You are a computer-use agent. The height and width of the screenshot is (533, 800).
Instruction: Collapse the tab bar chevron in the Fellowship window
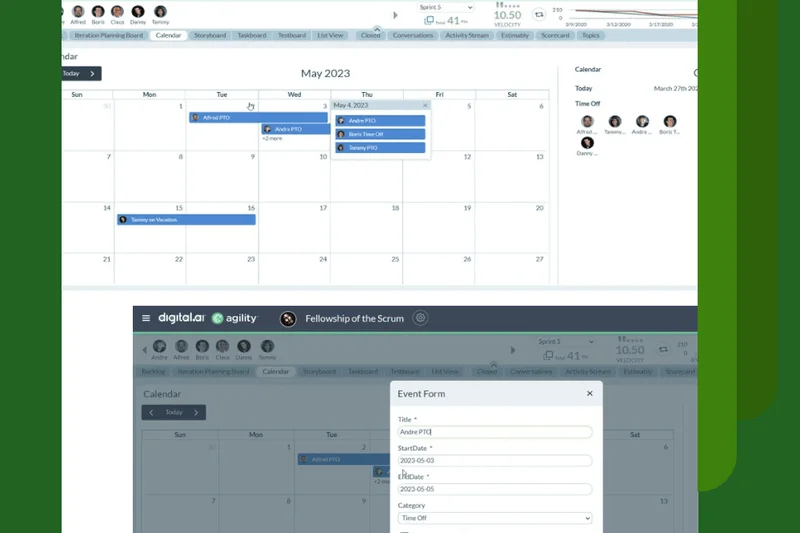click(493, 365)
